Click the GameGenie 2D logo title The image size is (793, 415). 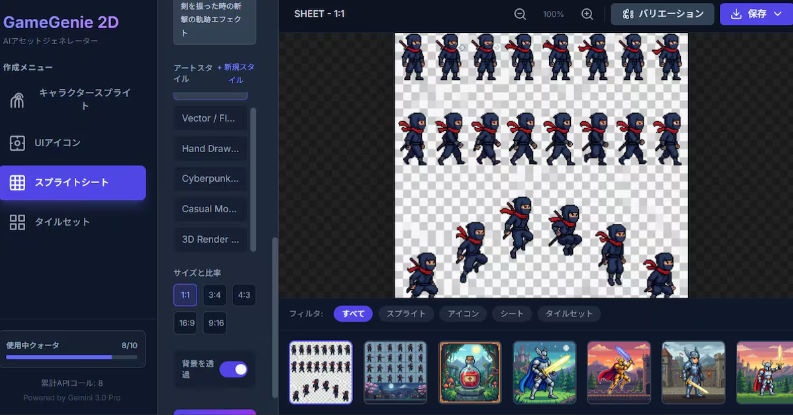pos(61,22)
